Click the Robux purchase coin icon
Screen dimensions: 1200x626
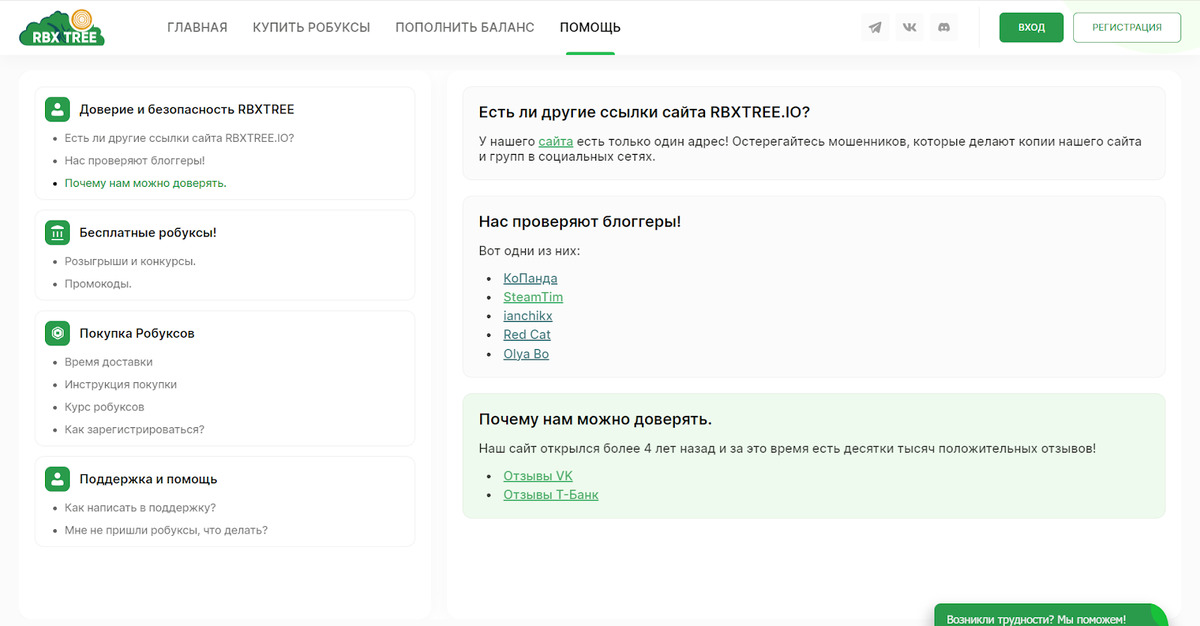[58, 333]
